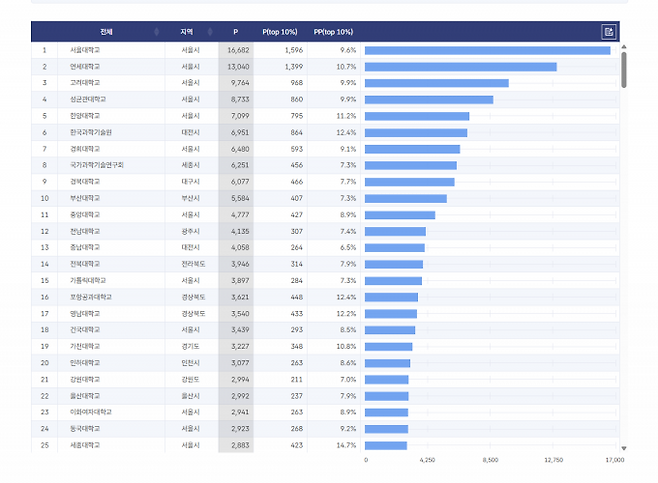Screen dimensions: 658x483
Task: Select 부산대학교 in the table
Action: click(85, 198)
